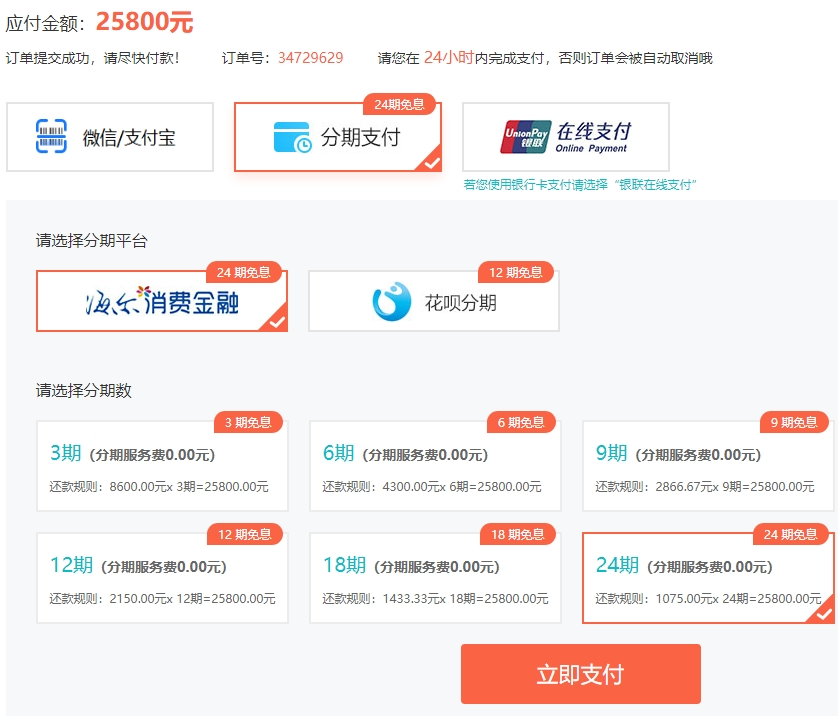This screenshot has height=716, width=838.
Task: Switch to UnionPay online payment tab
Action: (565, 135)
